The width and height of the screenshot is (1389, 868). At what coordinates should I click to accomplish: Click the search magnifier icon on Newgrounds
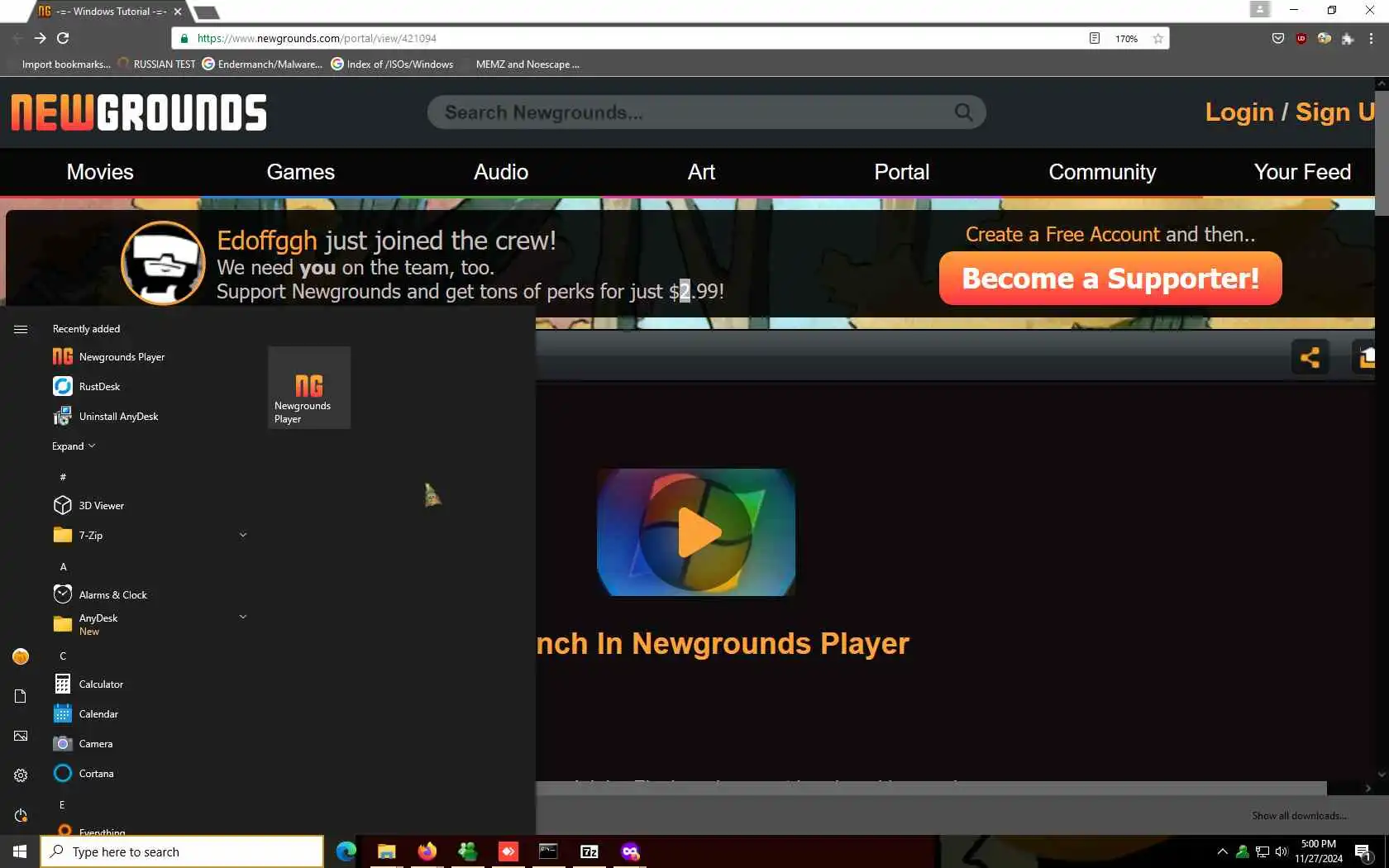coord(963,112)
